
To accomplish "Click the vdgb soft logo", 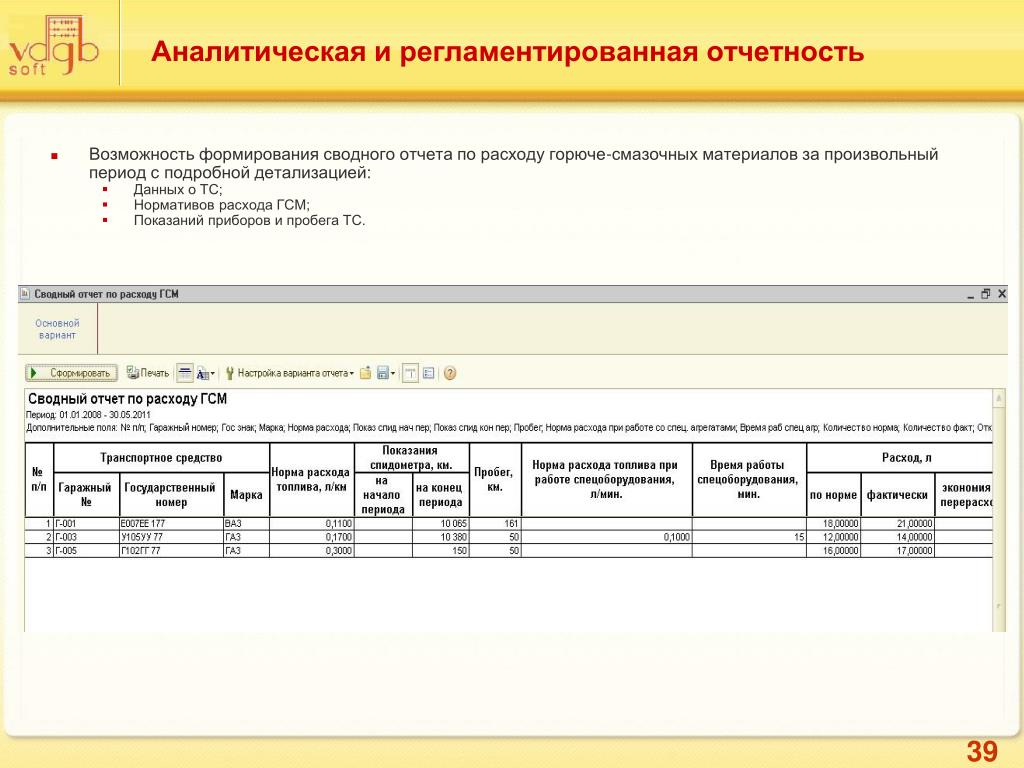I will (x=54, y=47).
